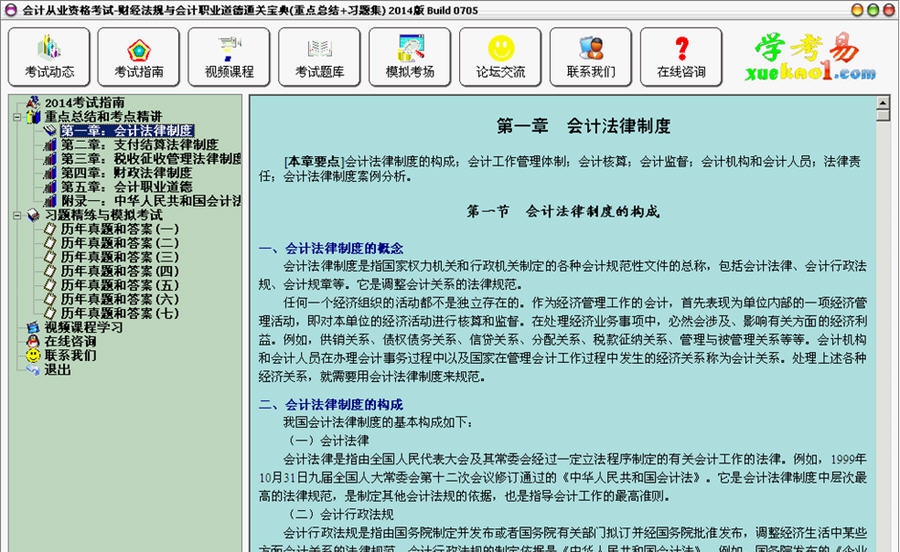The height and width of the screenshot is (552, 900).
Task: Click the heading 二、会计法律制度的构成
Action: 331,405
